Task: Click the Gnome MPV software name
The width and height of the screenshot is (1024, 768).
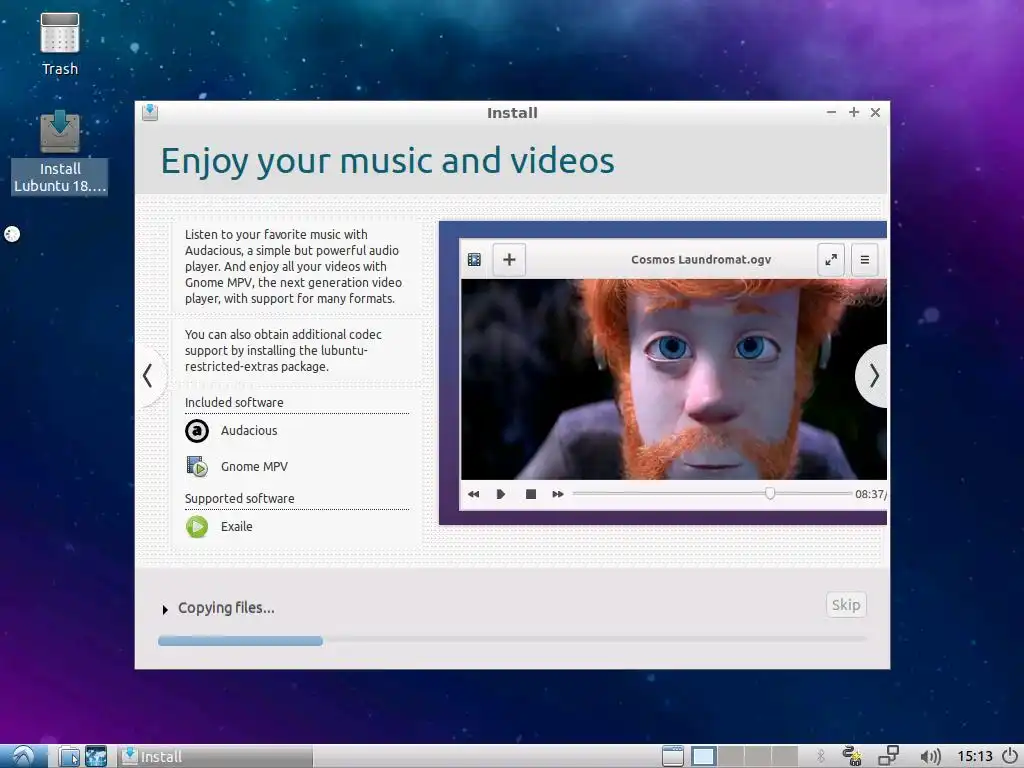Action: tap(254, 466)
